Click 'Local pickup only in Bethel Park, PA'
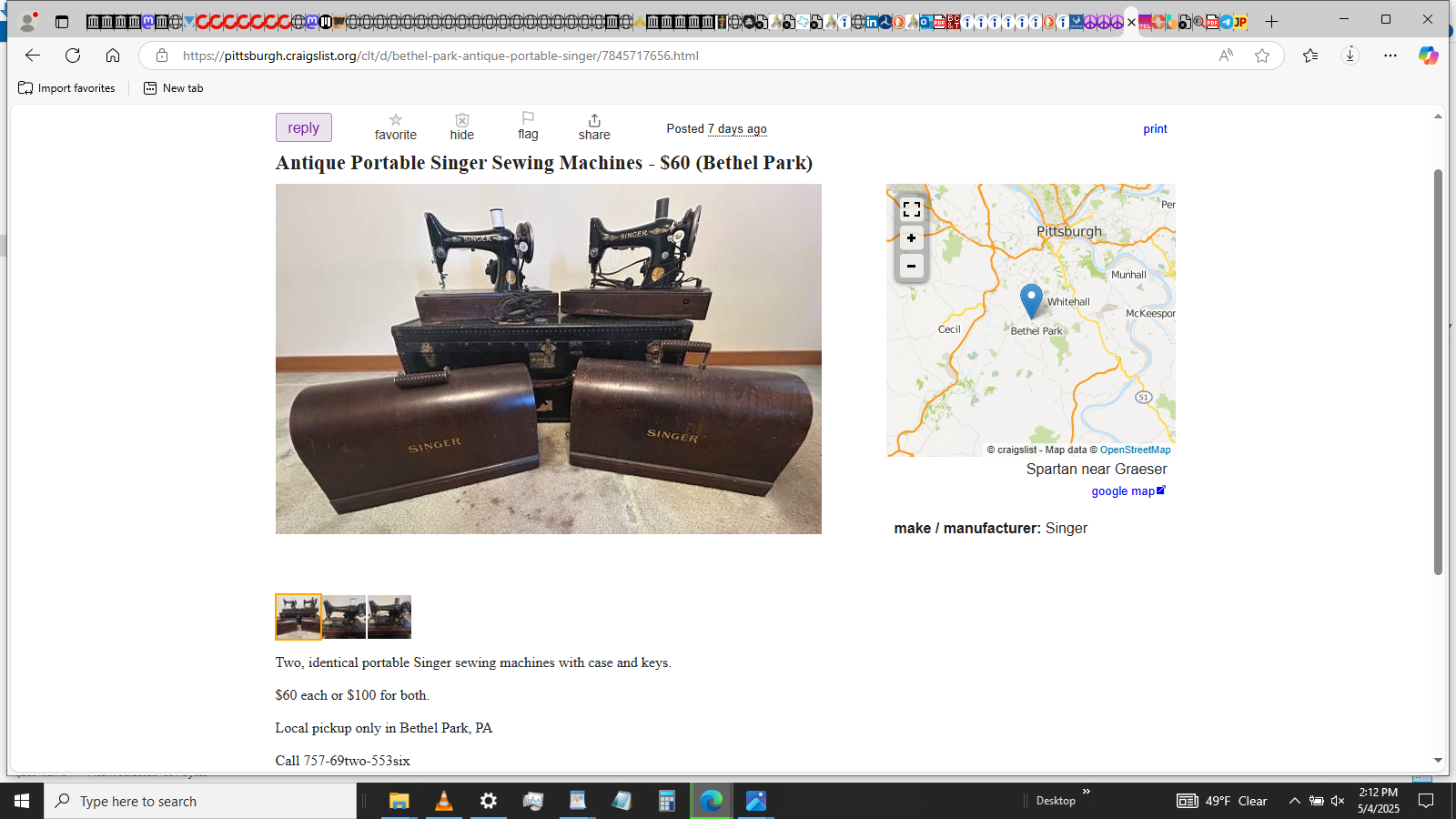This screenshot has width=1456, height=819. coord(384,728)
